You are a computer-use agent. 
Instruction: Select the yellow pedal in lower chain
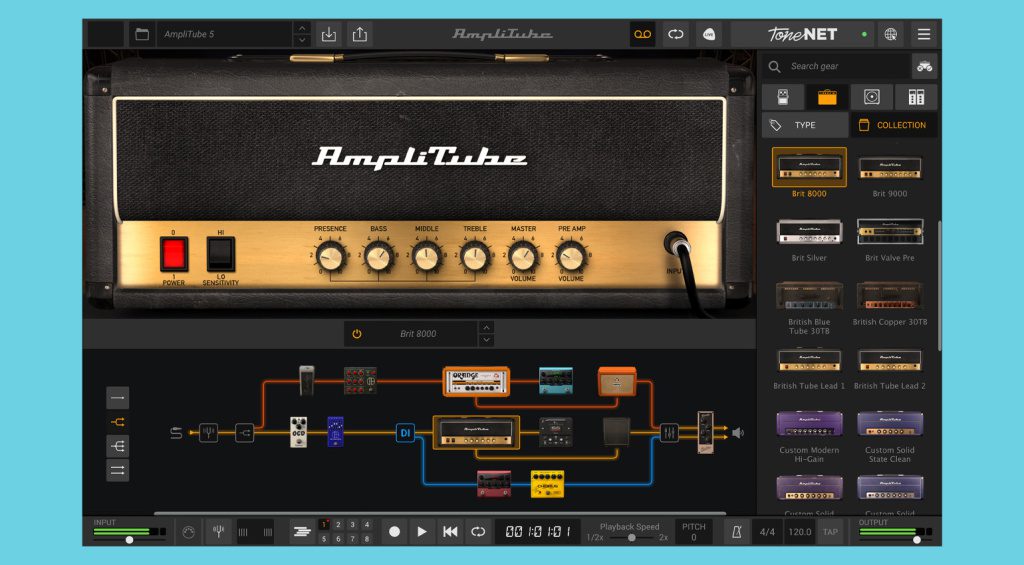click(547, 484)
